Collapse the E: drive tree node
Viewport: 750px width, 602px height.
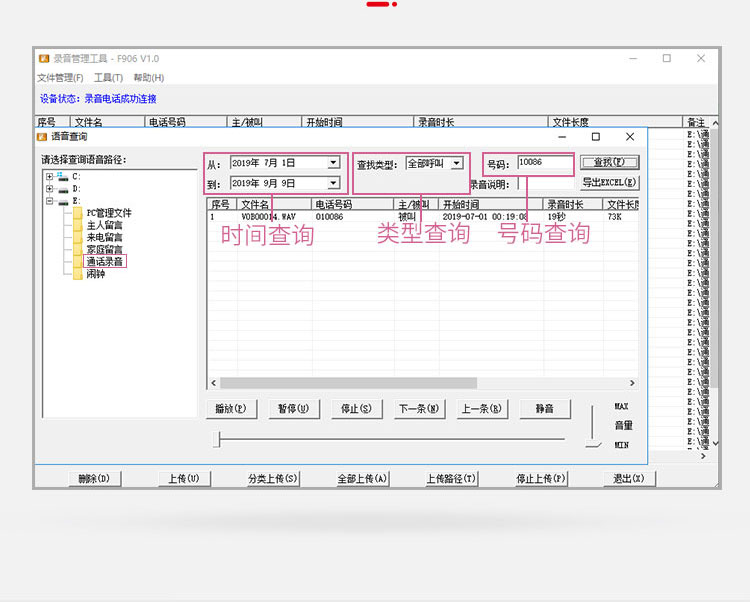pos(49,200)
